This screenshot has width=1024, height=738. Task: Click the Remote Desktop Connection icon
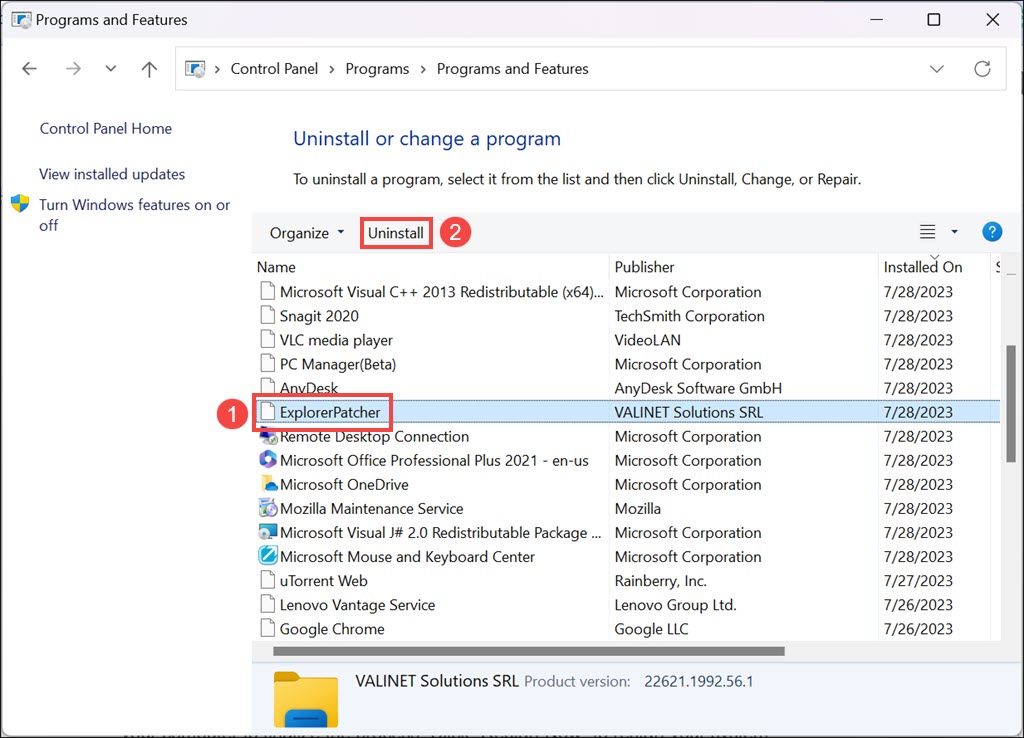[x=267, y=437]
